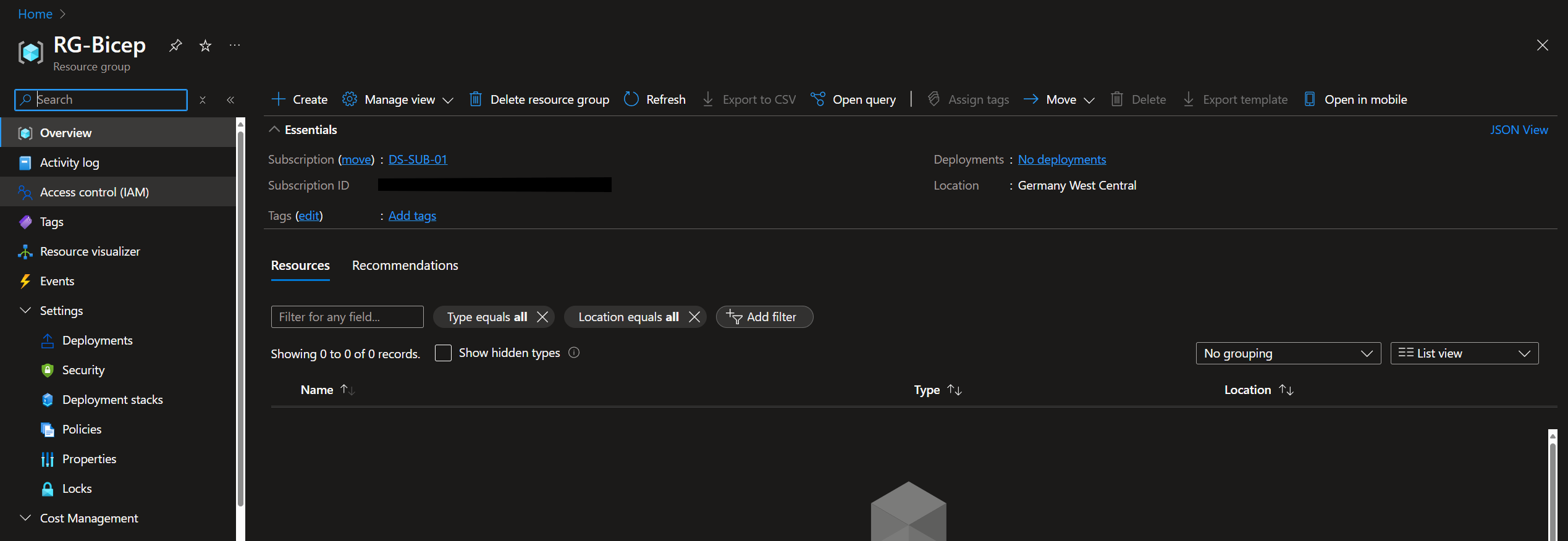Switch to the Recommendations tab
Screen dimensions: 1568x541
coord(405,266)
